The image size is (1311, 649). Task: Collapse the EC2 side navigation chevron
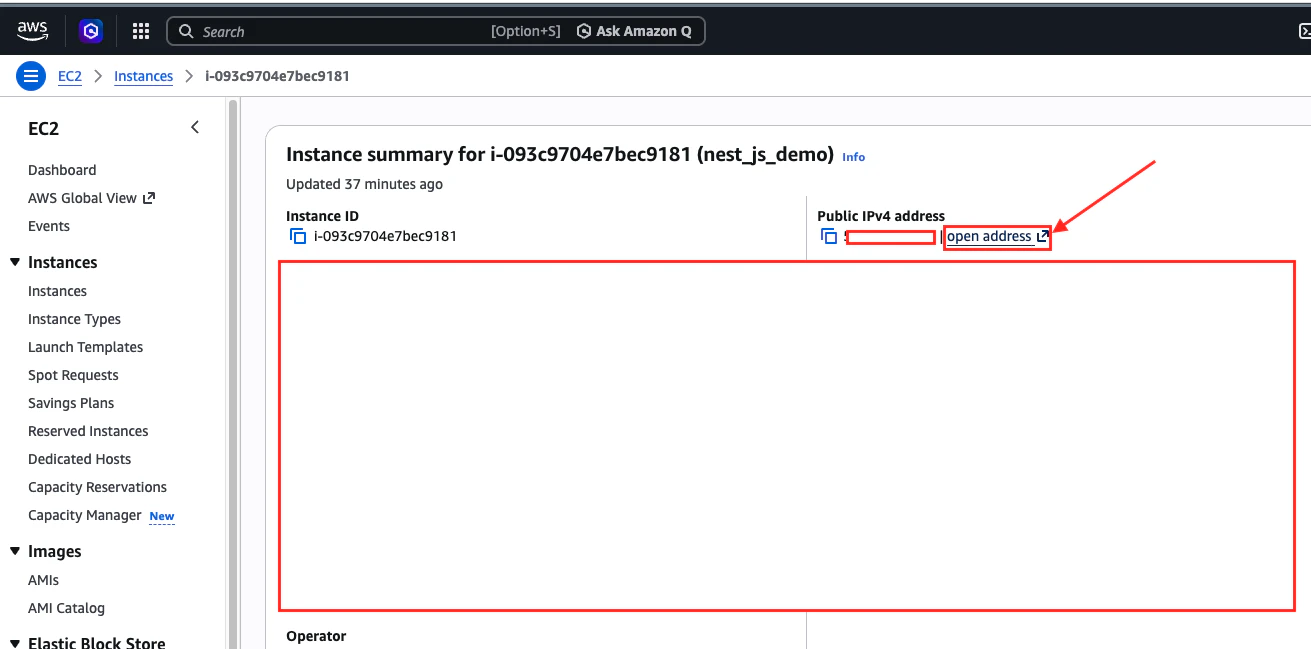pyautogui.click(x=195, y=127)
